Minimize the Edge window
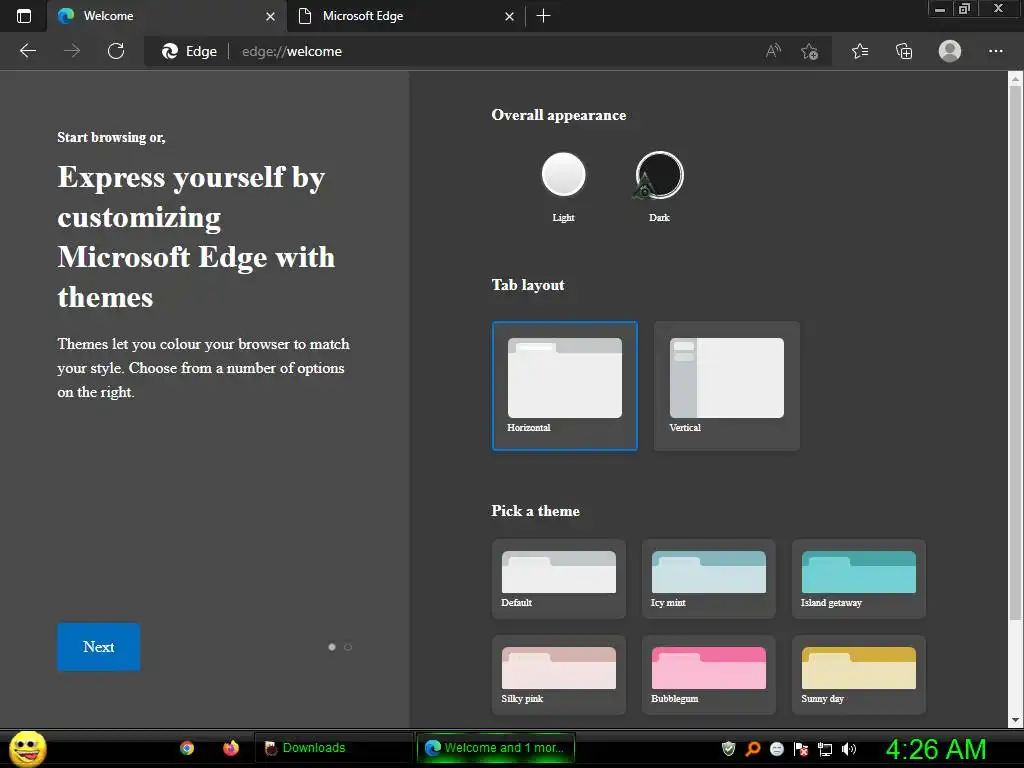This screenshot has width=1024, height=768. coord(940,9)
